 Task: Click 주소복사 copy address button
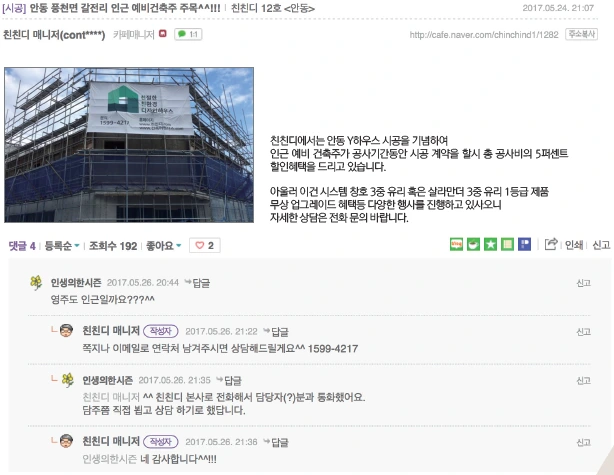click(x=581, y=34)
